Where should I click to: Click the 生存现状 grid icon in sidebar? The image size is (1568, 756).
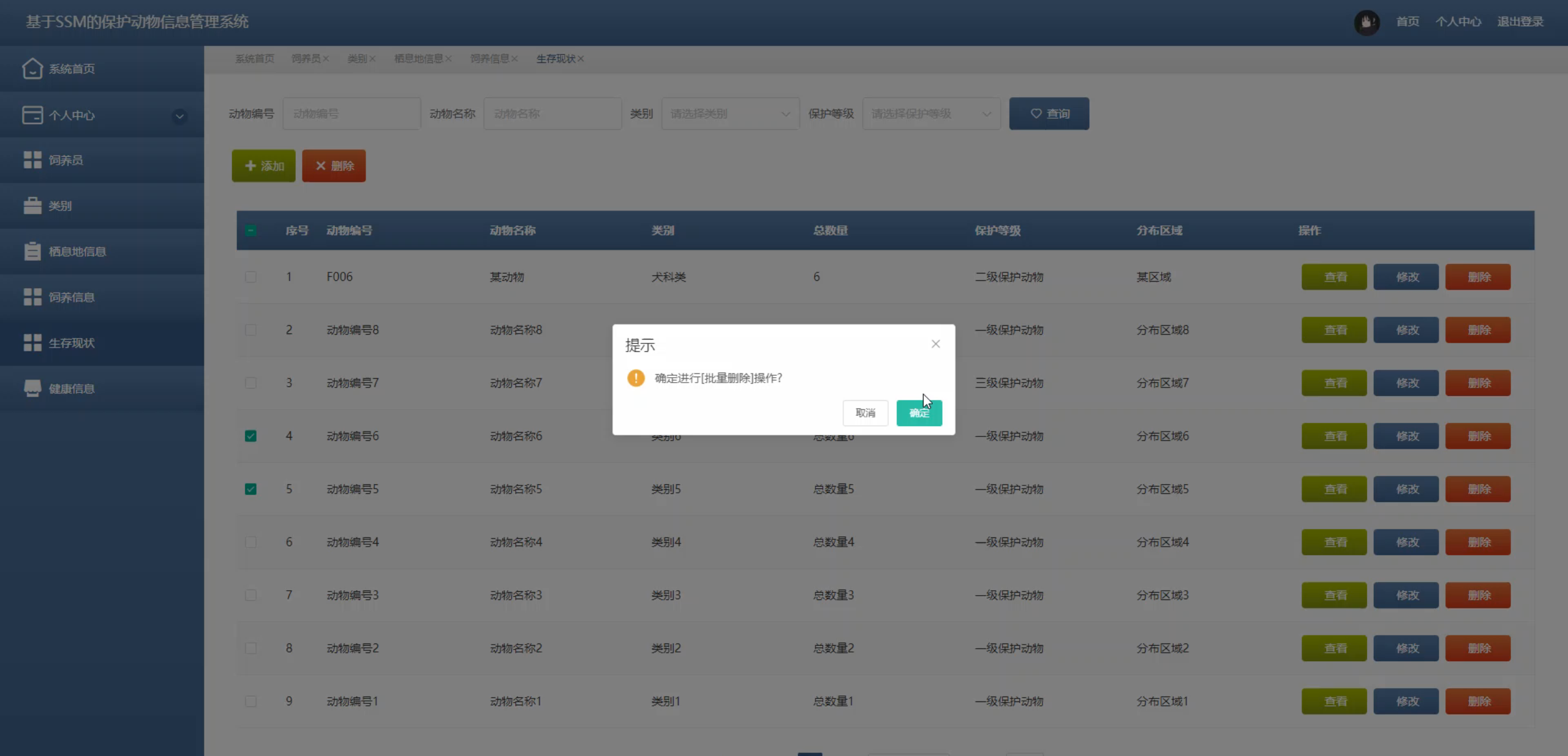point(32,343)
